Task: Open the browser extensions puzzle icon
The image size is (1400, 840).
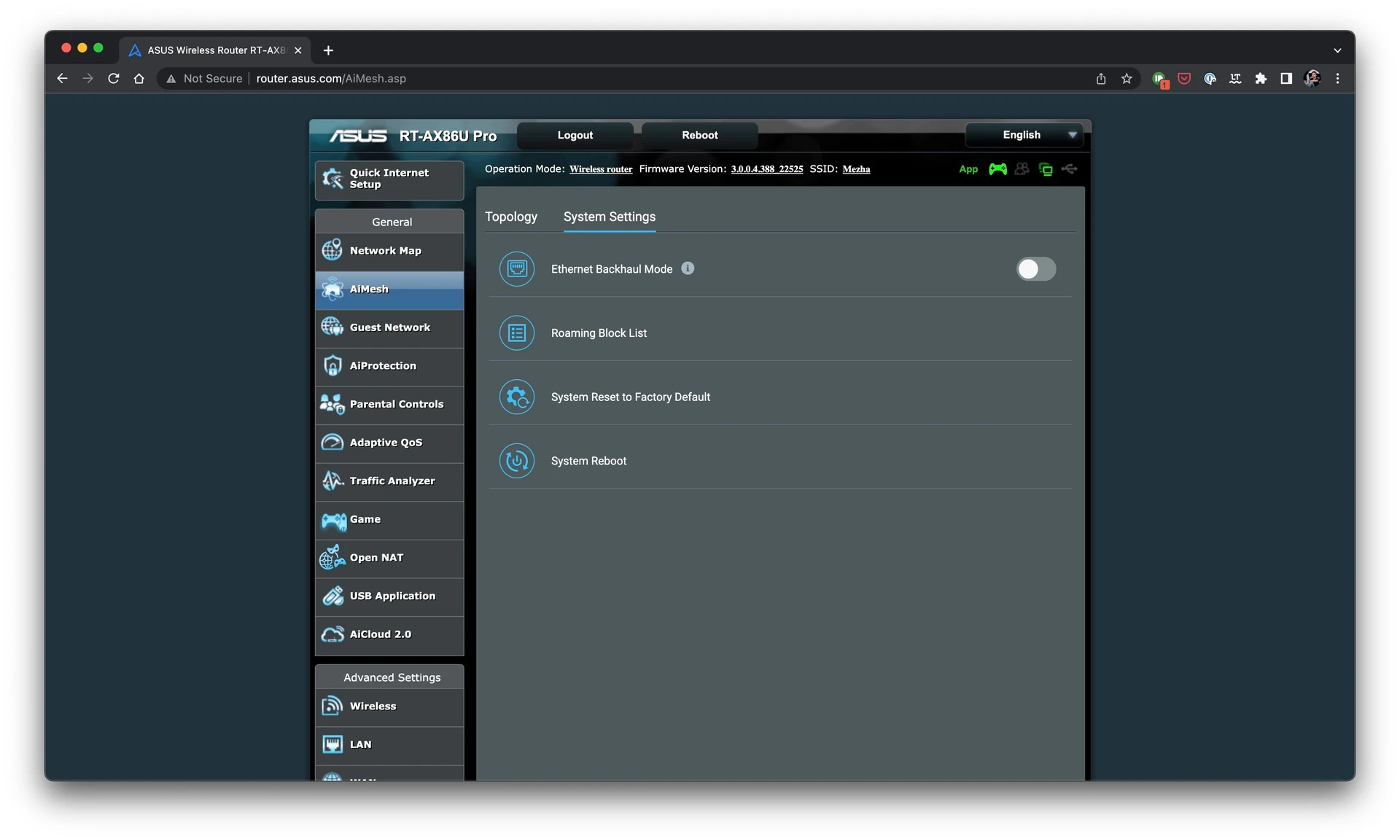Action: tap(1261, 79)
